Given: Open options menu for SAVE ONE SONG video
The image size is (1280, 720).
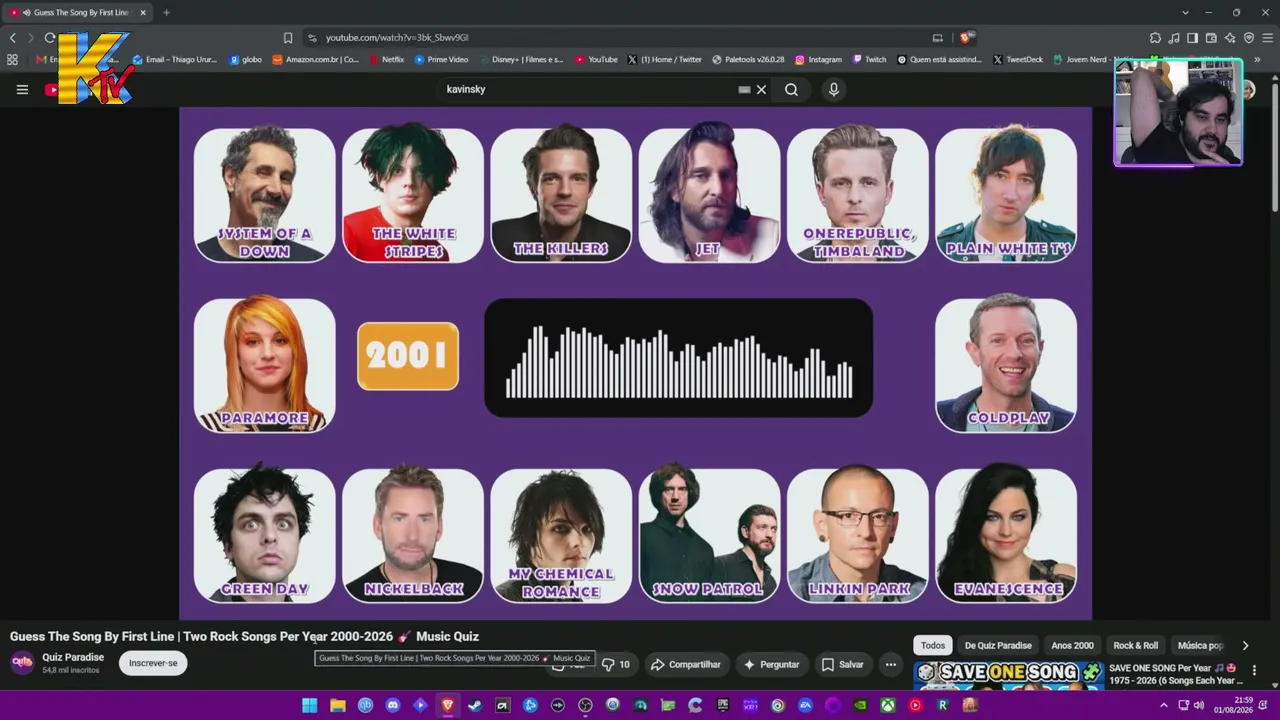Looking at the screenshot, I should point(1254,671).
